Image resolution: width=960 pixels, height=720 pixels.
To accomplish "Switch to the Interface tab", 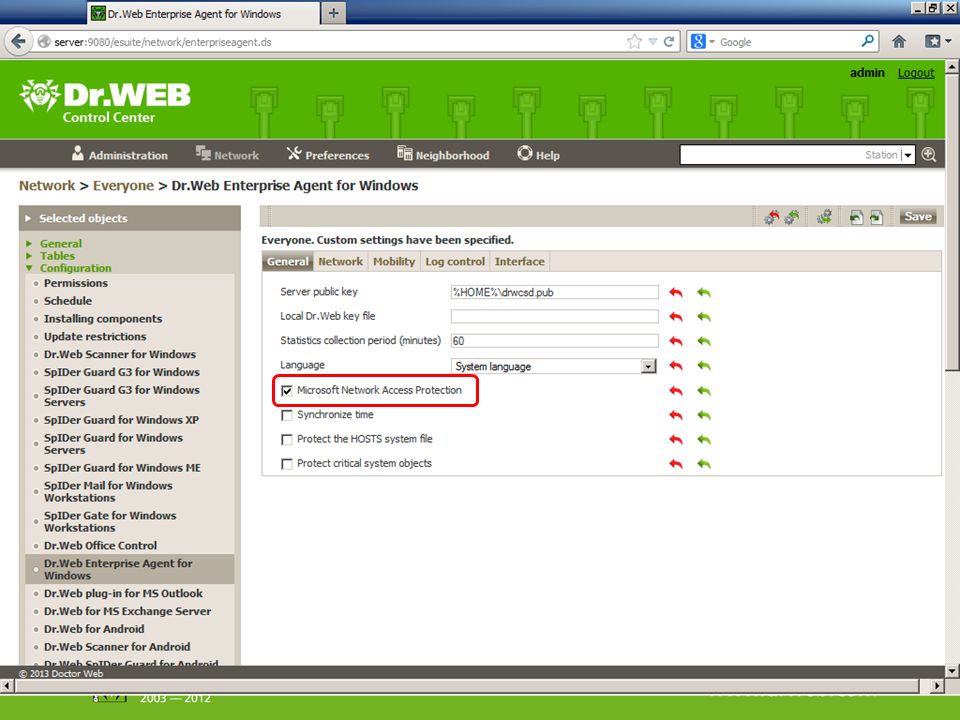I will (x=519, y=261).
